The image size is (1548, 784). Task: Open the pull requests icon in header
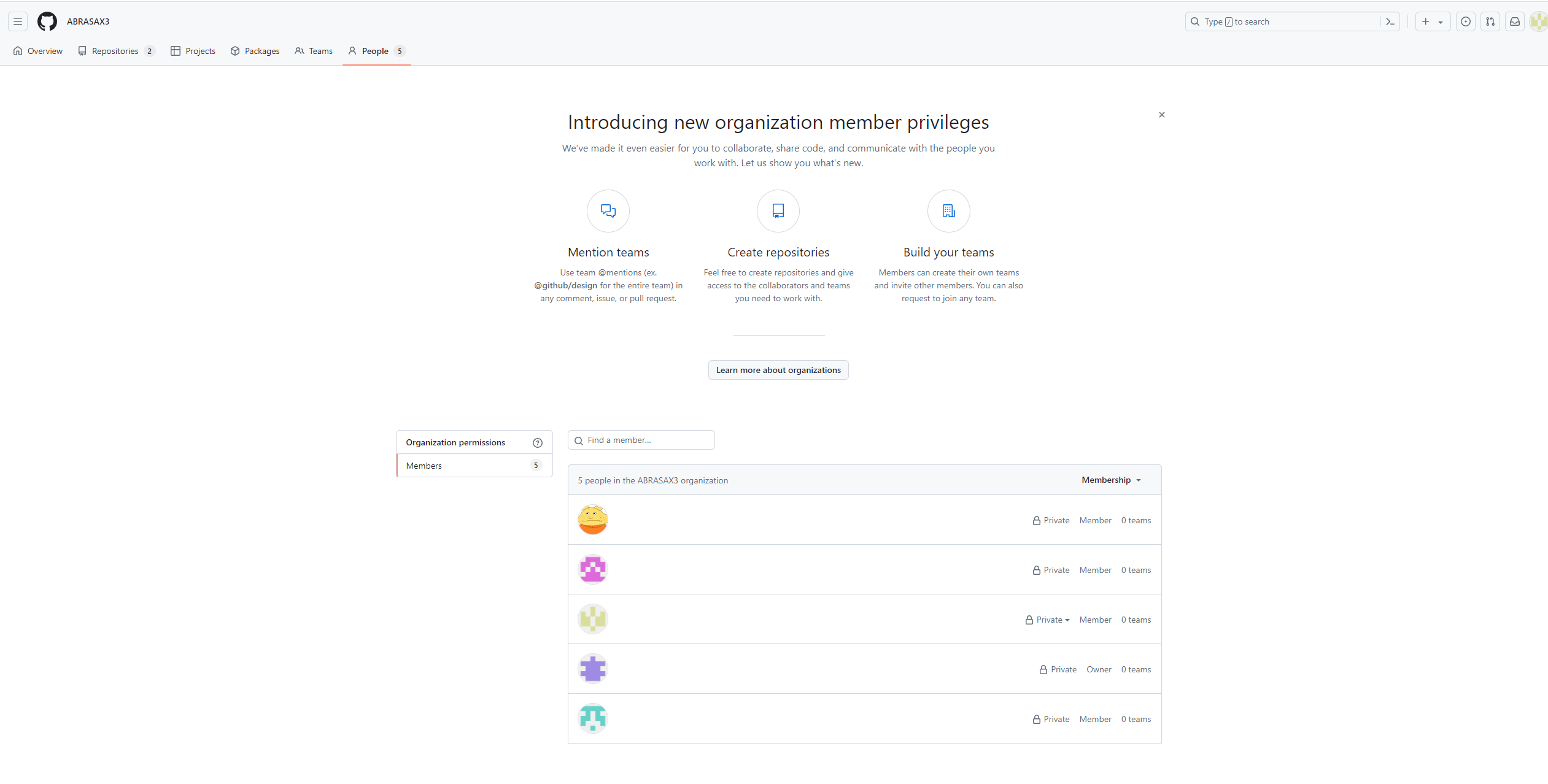coord(1490,21)
